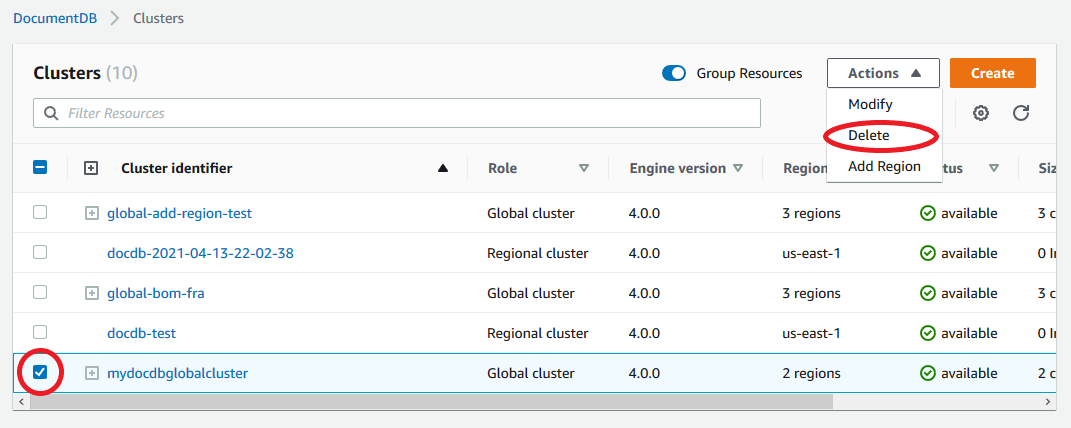
Task: Select Add Region menu option
Action: [x=884, y=166]
